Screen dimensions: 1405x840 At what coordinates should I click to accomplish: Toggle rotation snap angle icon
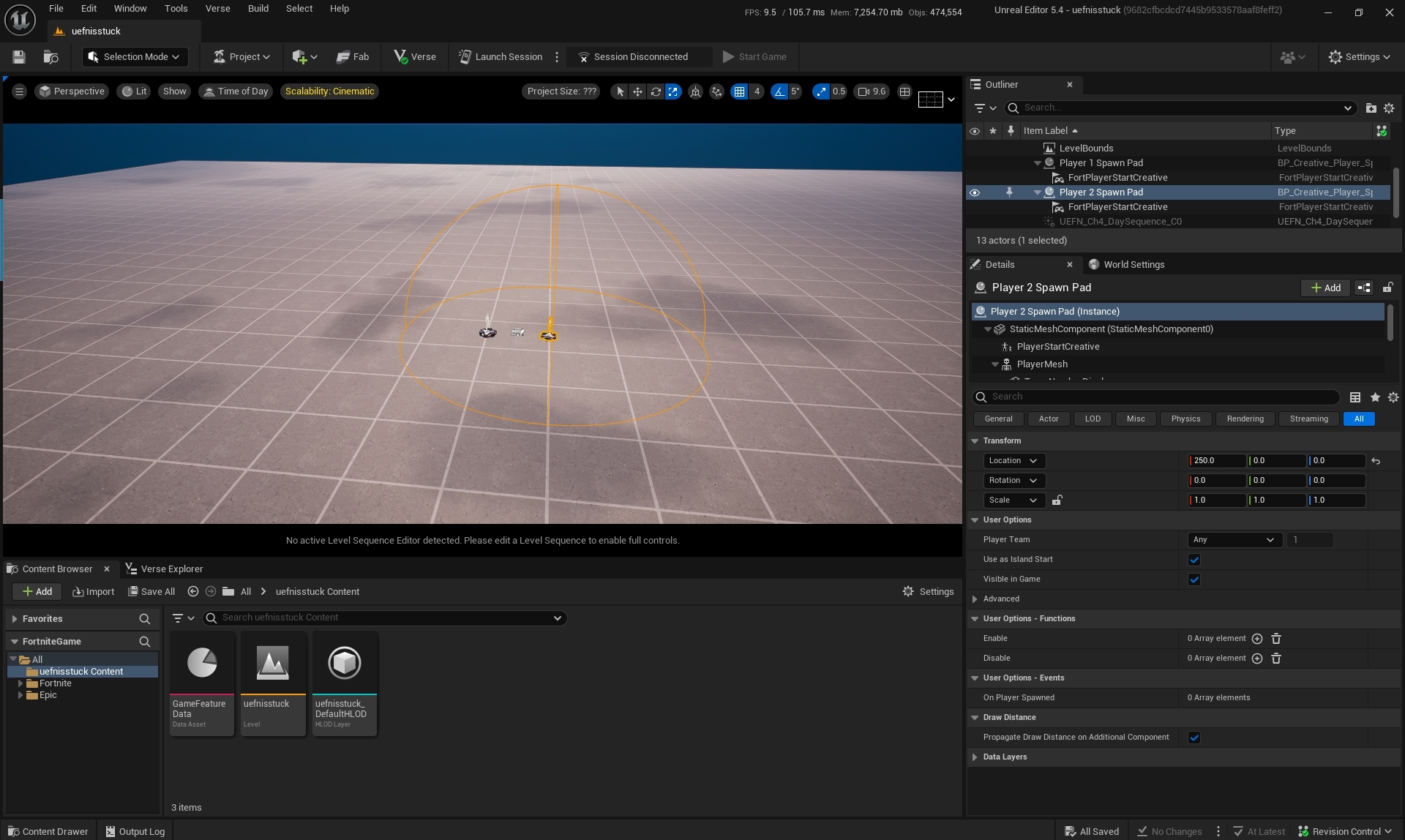[779, 91]
